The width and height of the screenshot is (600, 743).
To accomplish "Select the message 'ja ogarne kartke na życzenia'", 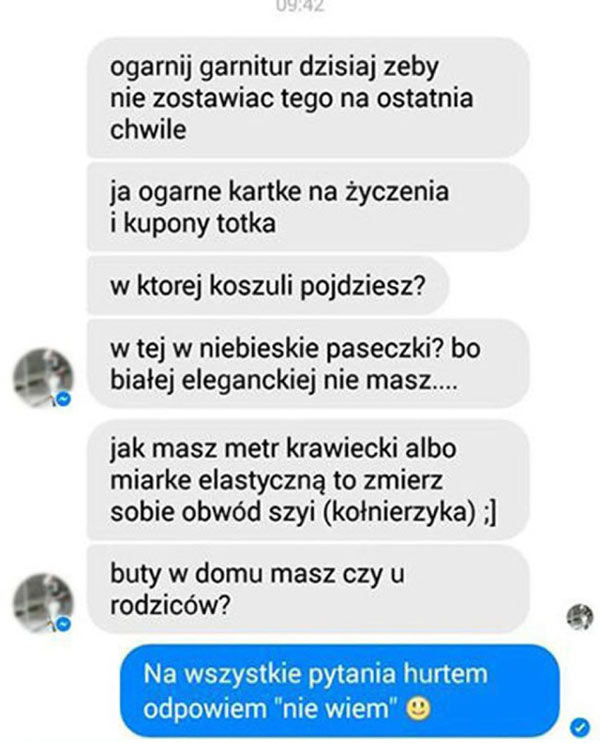I will [308, 207].
